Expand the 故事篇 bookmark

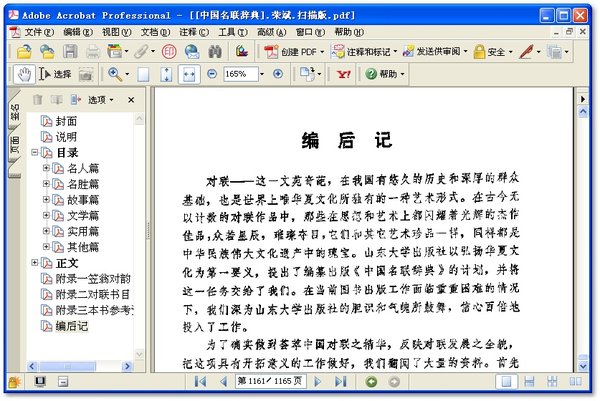[x=46, y=199]
